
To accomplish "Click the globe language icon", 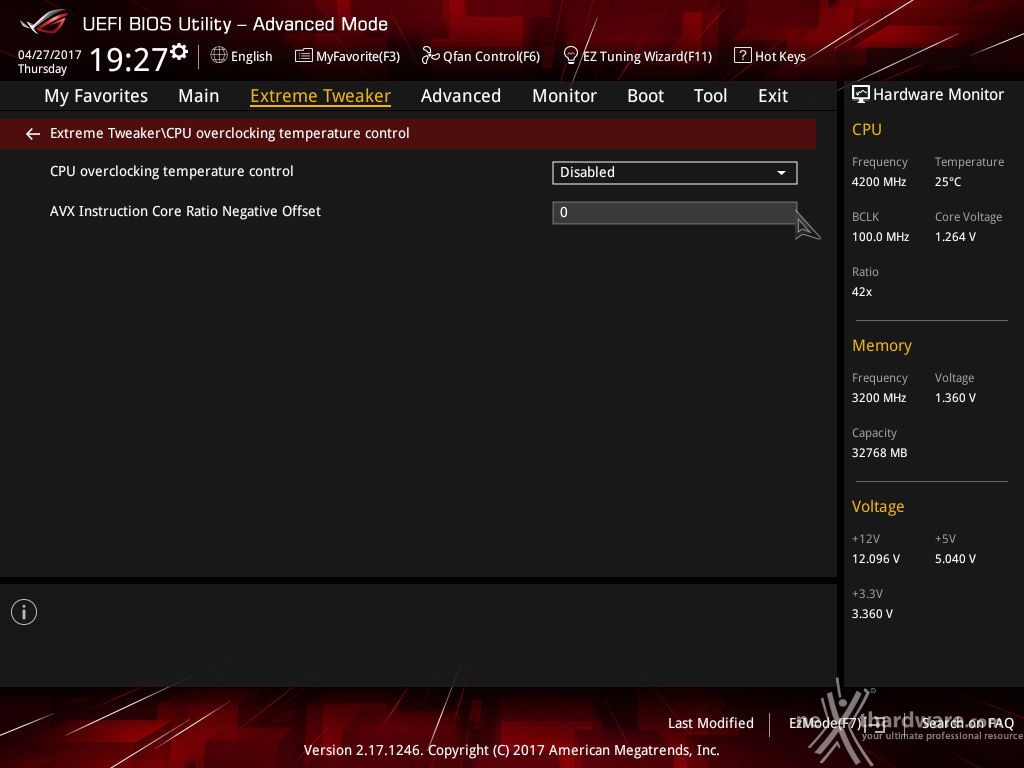I will point(219,56).
